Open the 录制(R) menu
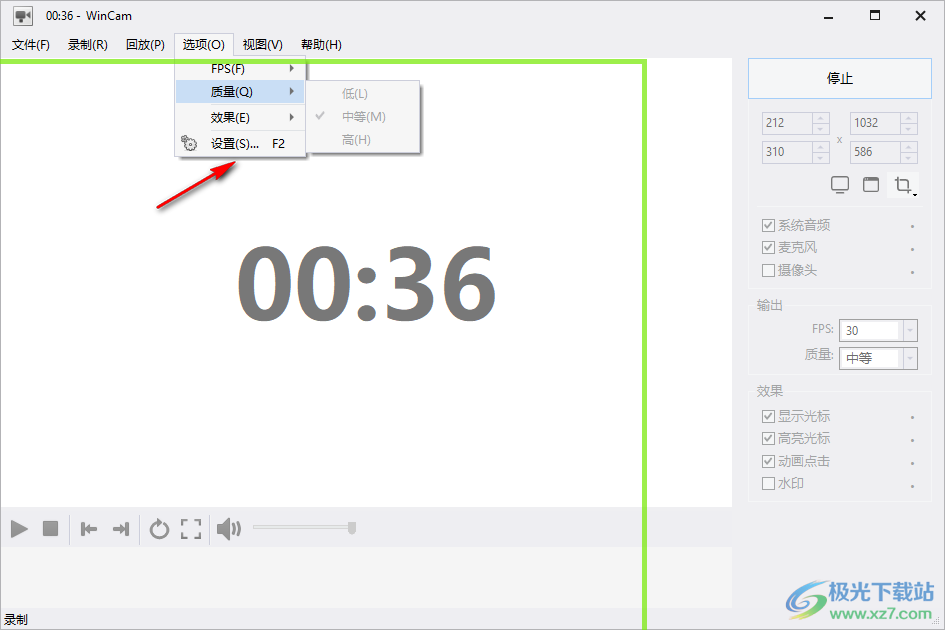 (x=87, y=45)
